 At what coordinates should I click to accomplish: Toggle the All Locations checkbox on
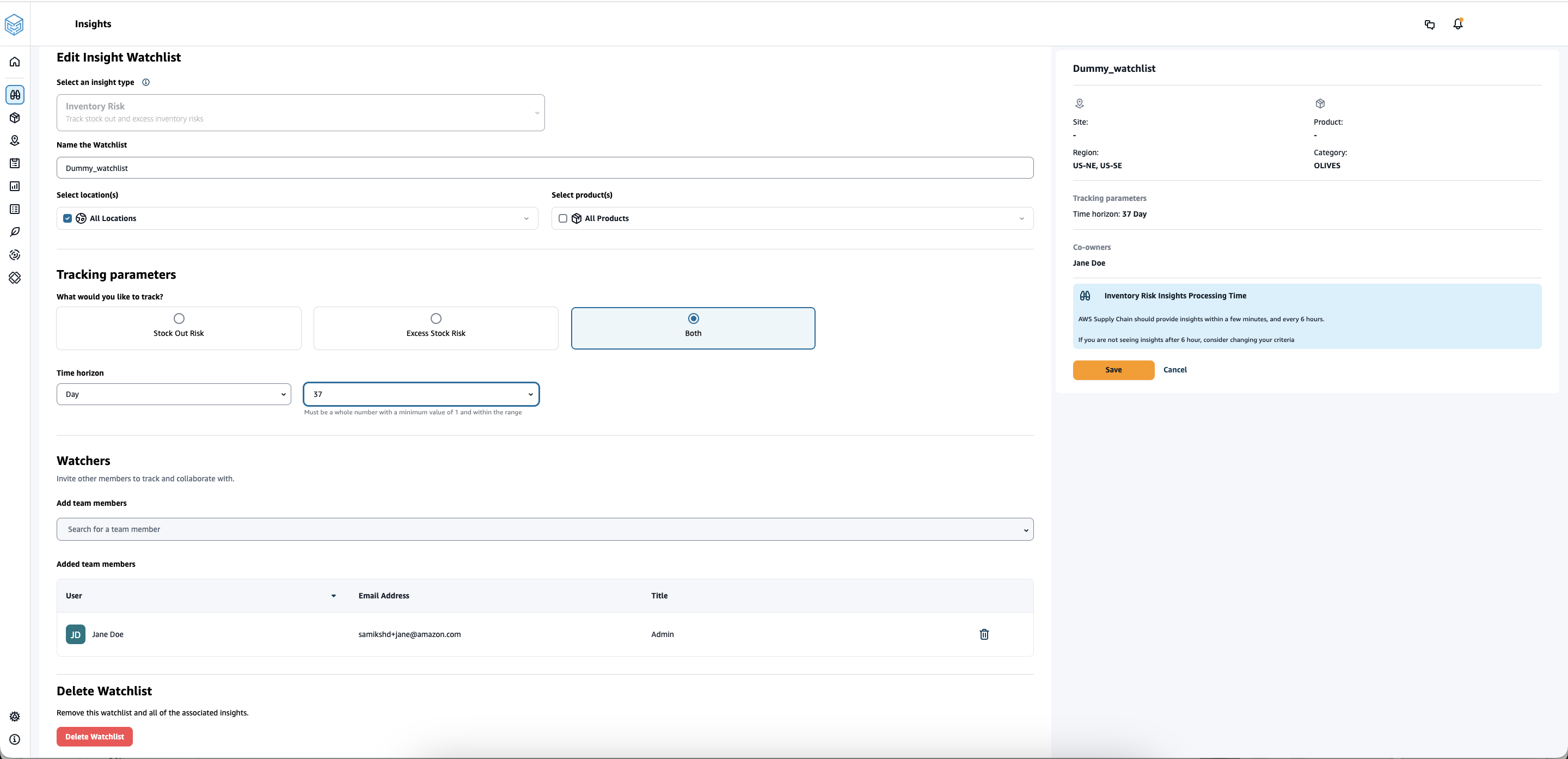pyautogui.click(x=68, y=218)
